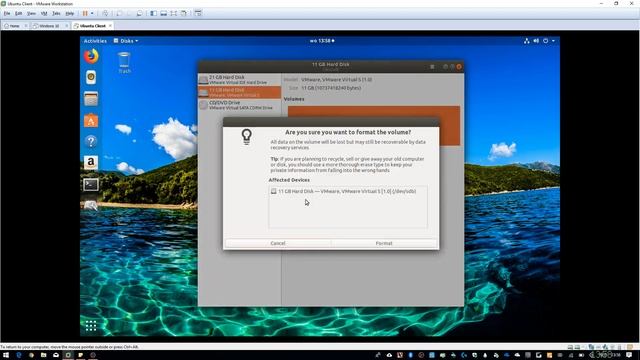Open Rhythmbox from the dock
This screenshot has width=640, height=360.
coord(91,77)
